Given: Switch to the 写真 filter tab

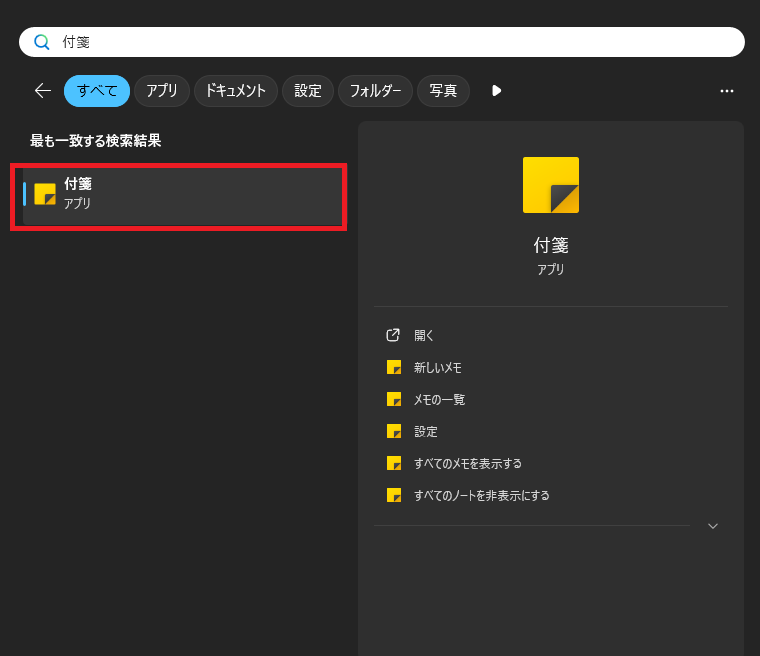Looking at the screenshot, I should pos(443,91).
